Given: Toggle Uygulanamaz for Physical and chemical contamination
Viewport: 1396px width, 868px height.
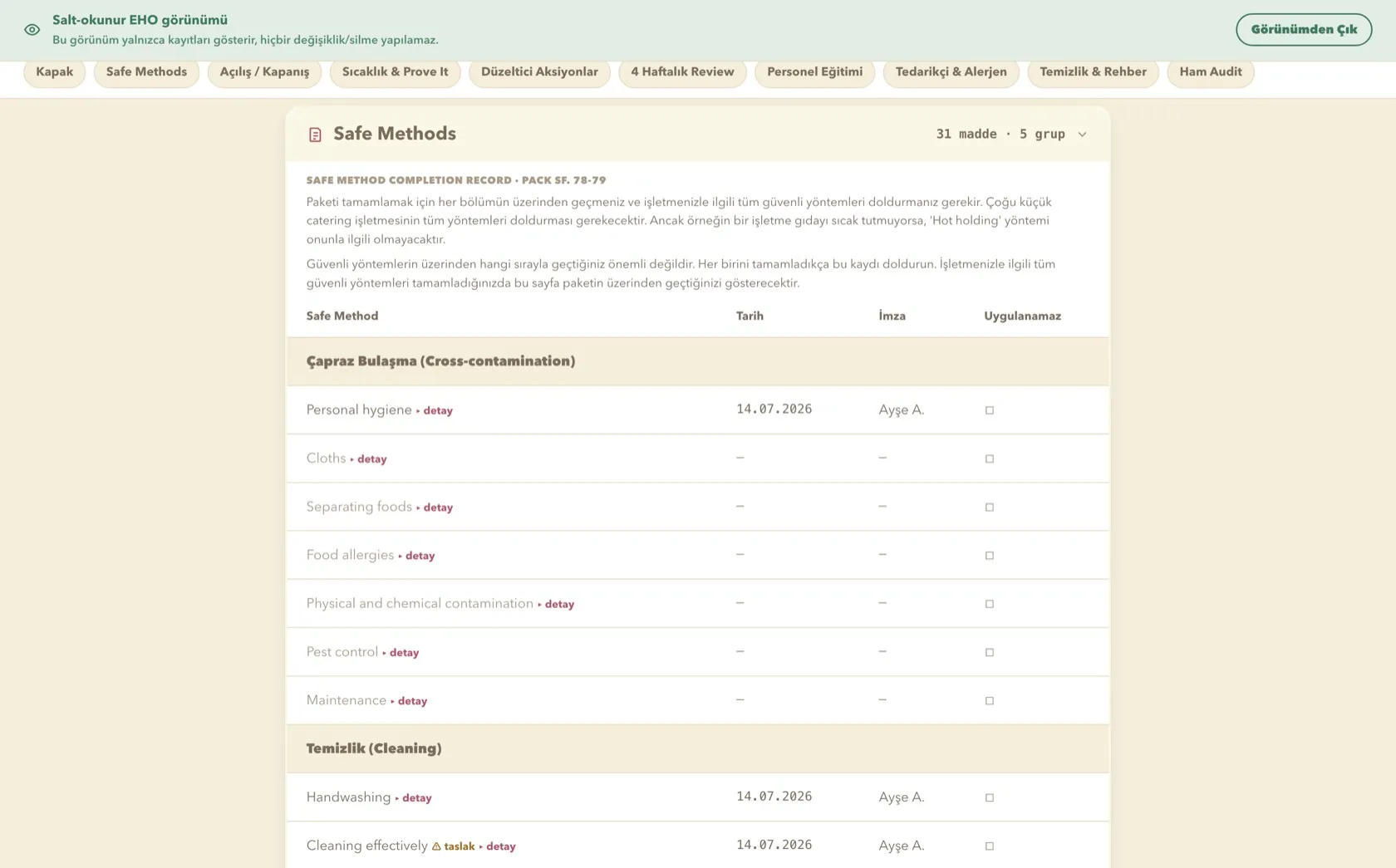Looking at the screenshot, I should tap(990, 604).
